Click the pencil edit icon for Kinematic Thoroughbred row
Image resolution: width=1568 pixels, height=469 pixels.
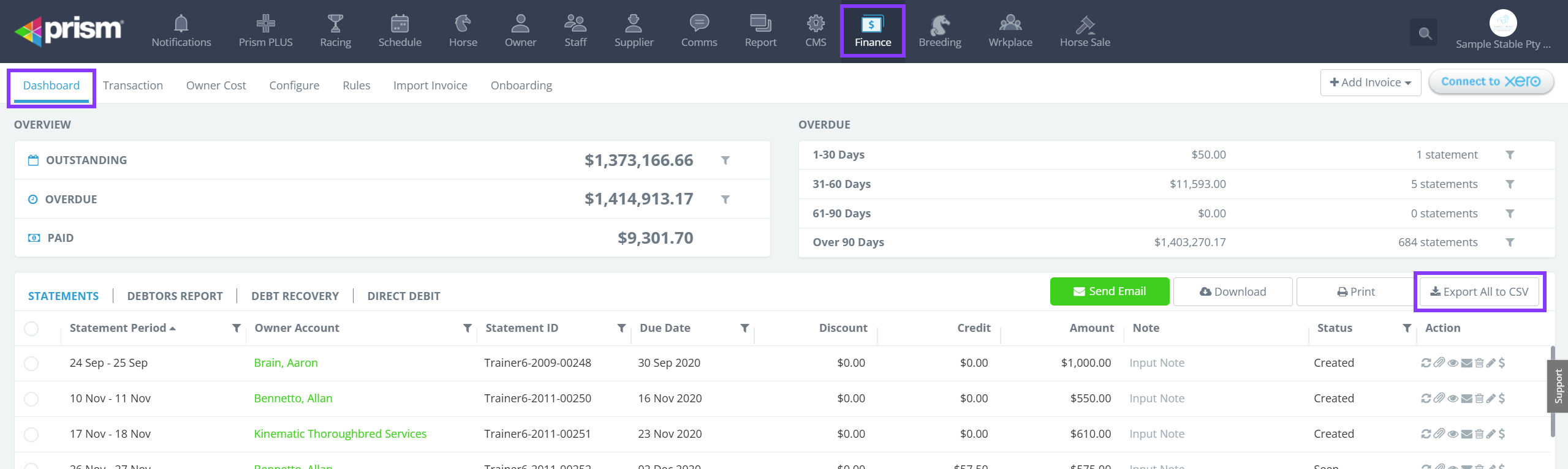(x=1491, y=434)
